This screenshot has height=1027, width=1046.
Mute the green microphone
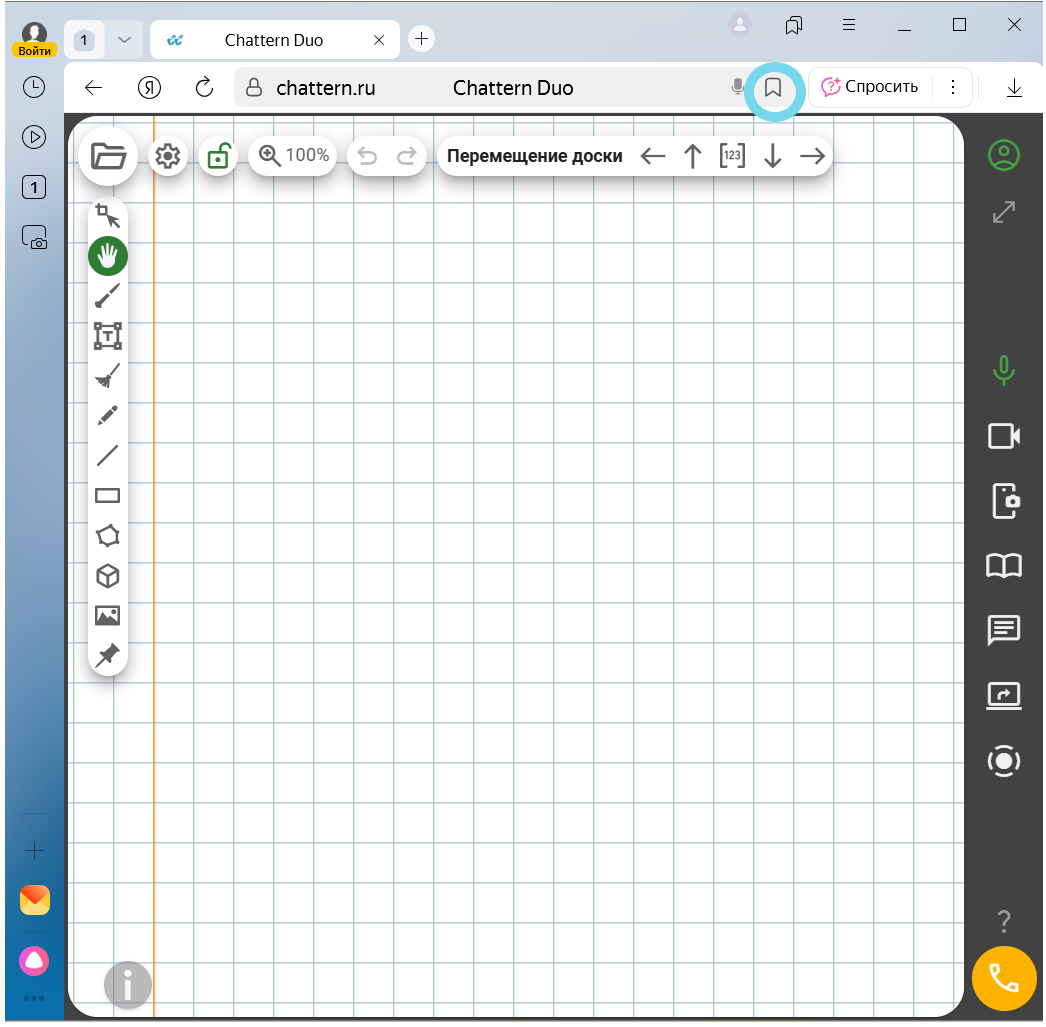[x=1003, y=371]
